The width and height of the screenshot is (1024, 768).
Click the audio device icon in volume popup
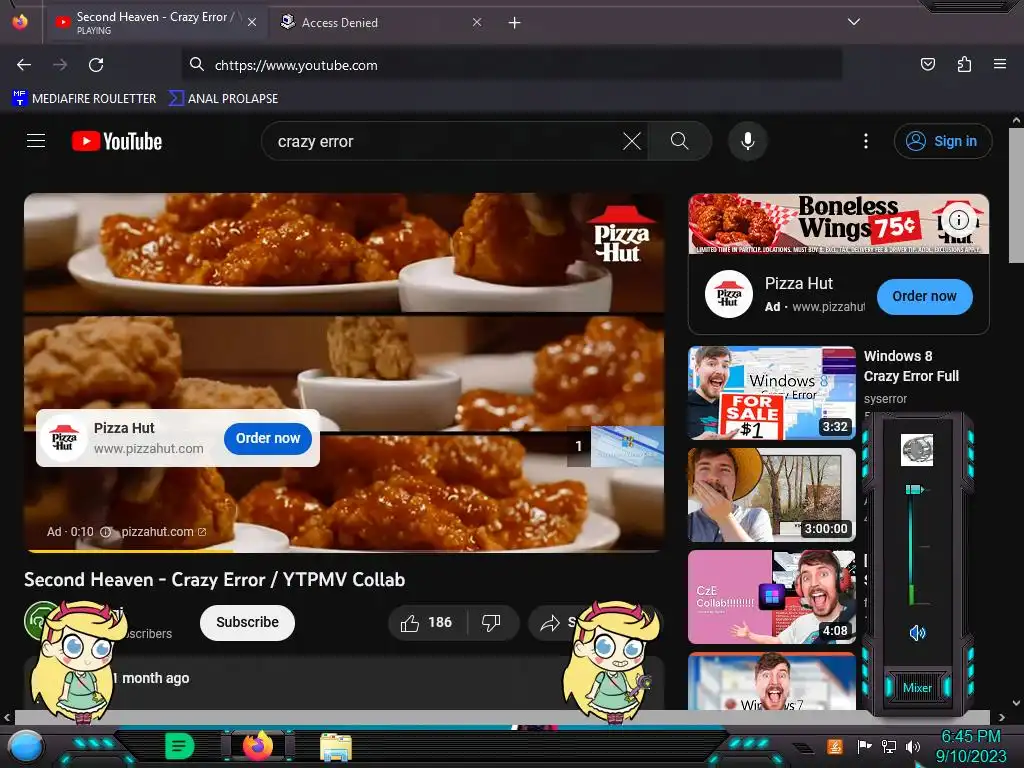pyautogui.click(x=917, y=450)
